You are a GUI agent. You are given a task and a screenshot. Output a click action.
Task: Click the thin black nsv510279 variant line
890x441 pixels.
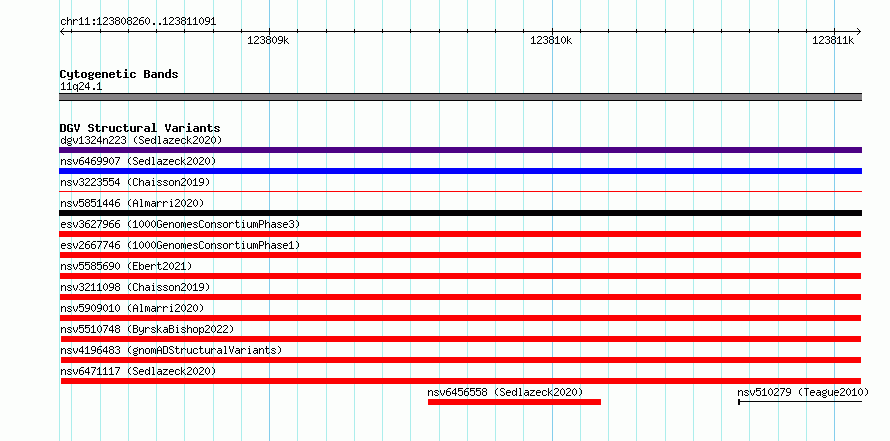pyautogui.click(x=800, y=402)
